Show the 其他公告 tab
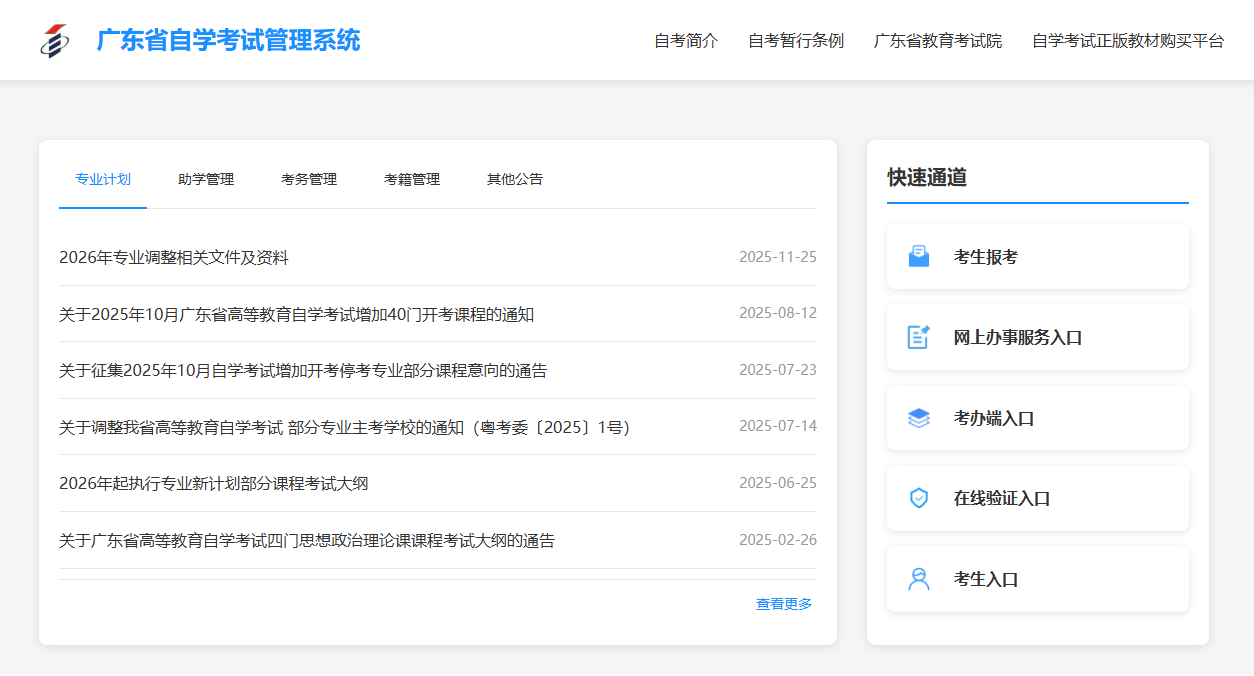1254x676 pixels. 515,180
